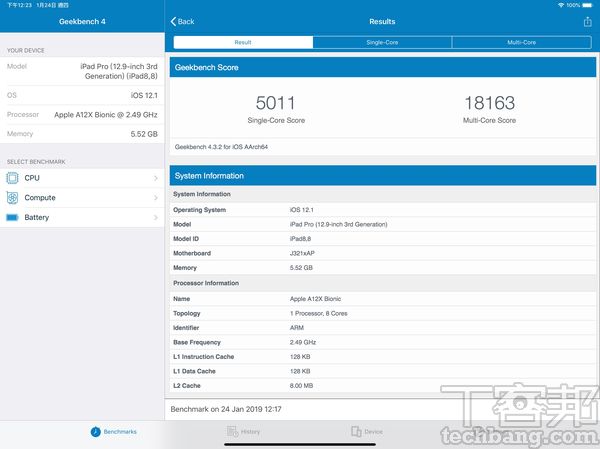
Task: Tap the share icon in Results header
Action: click(588, 22)
